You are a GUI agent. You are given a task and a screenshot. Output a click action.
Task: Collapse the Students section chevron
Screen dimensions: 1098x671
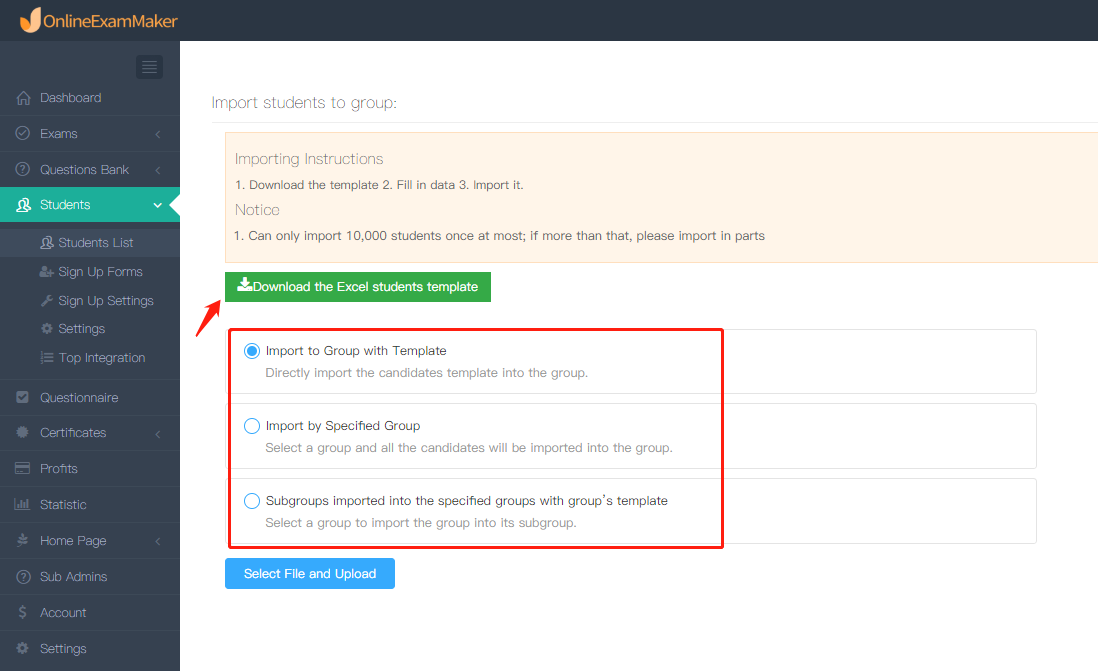[157, 205]
